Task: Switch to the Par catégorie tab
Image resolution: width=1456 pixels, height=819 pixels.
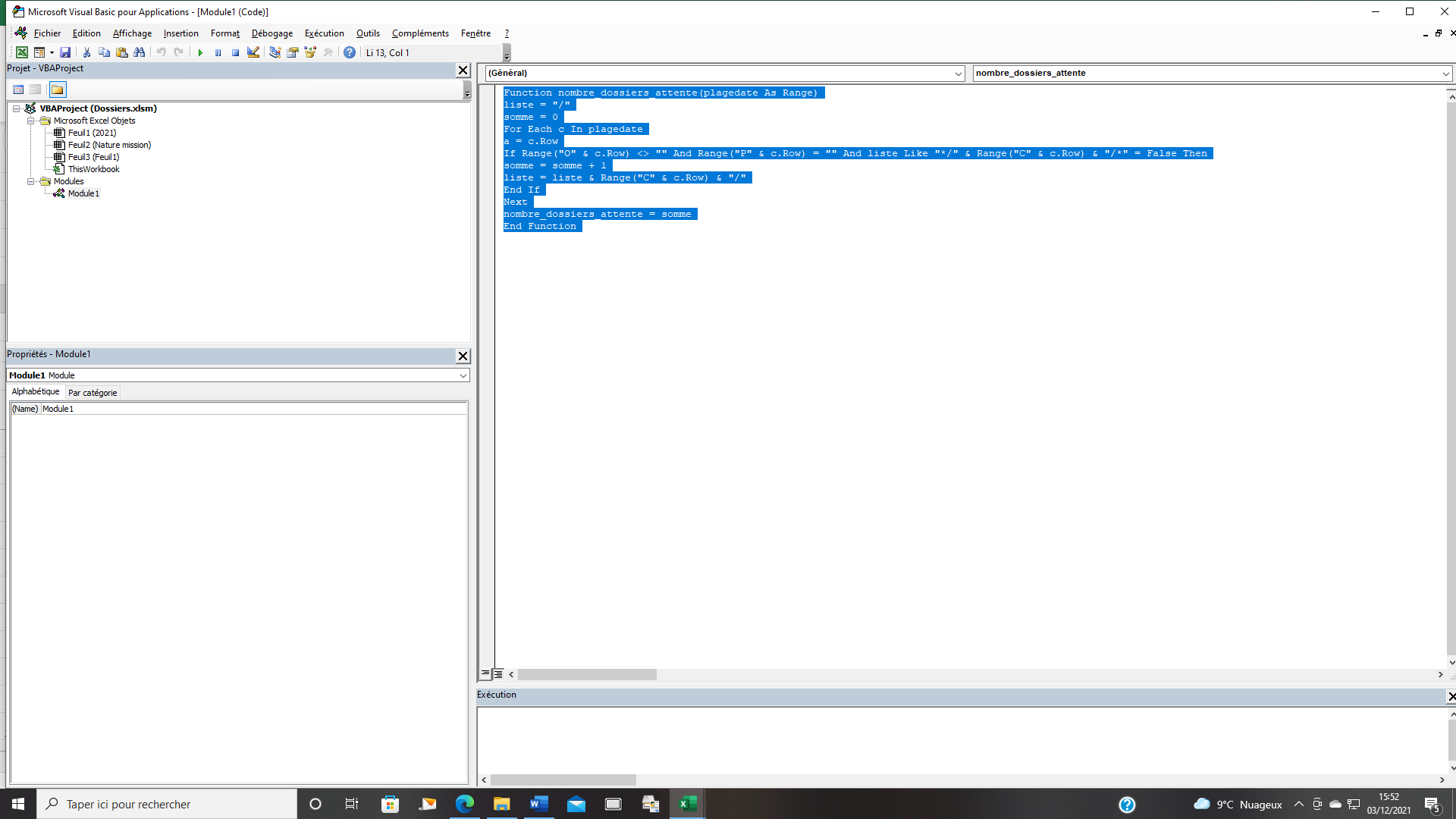Action: pos(93,393)
